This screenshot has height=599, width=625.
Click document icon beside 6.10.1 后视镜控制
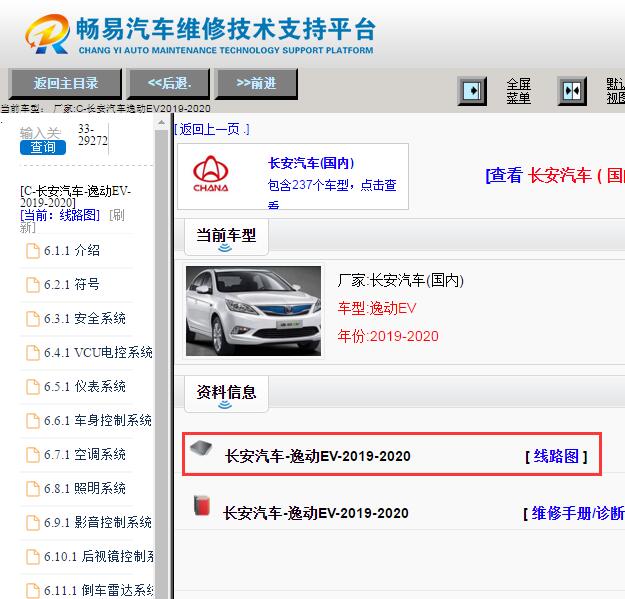click(33, 557)
